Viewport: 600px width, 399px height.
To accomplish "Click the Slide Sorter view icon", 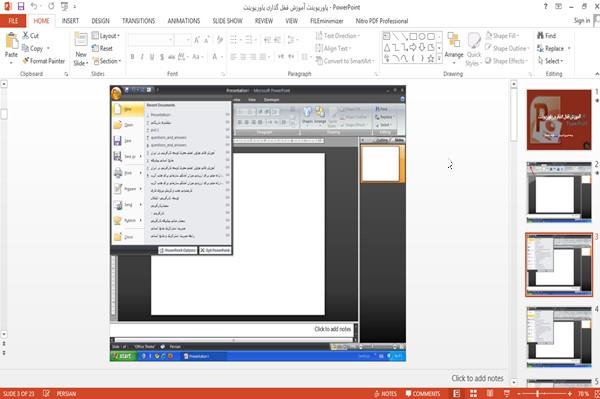I will (x=473, y=393).
